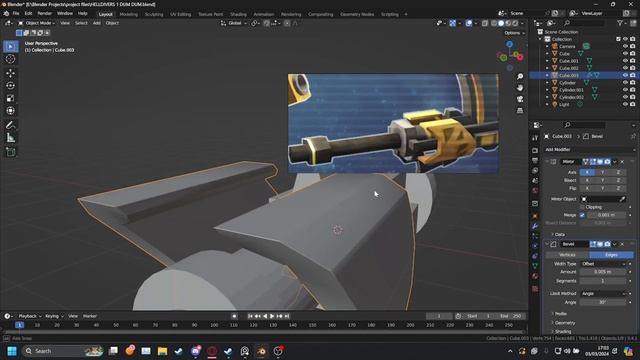The height and width of the screenshot is (360, 640).
Task: Open the outliner filter funnel icon
Action: 620,23
